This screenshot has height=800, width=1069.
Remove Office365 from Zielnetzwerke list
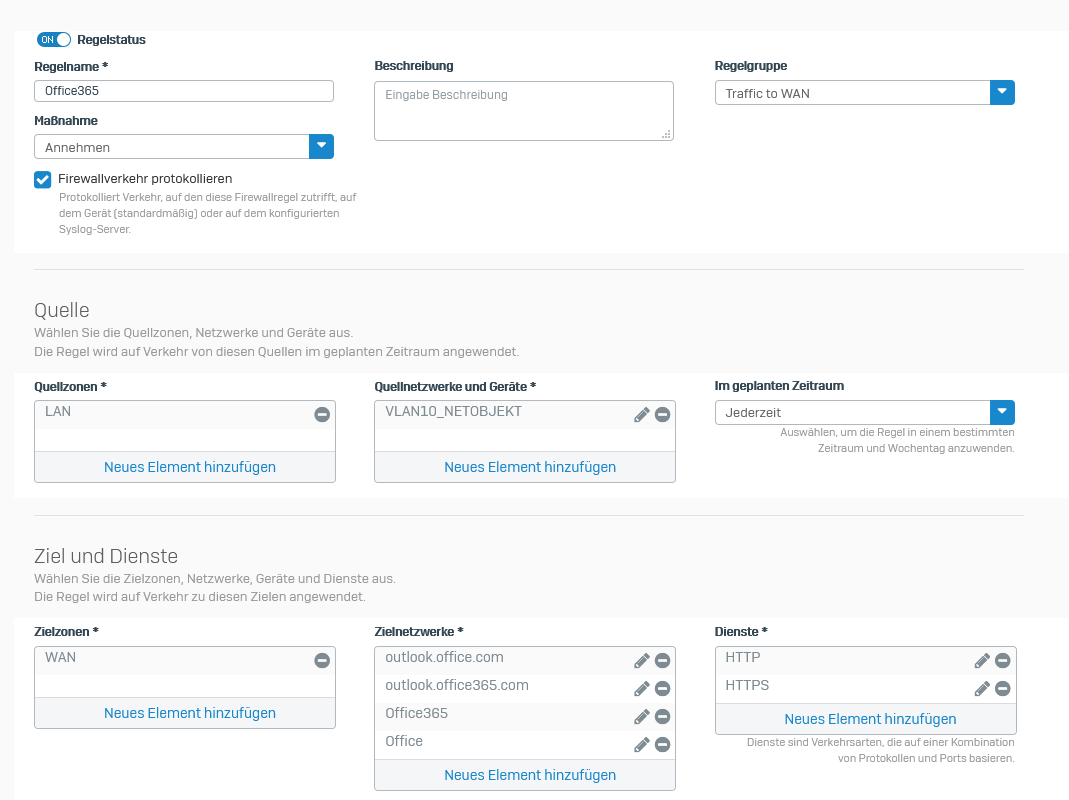pos(662,717)
